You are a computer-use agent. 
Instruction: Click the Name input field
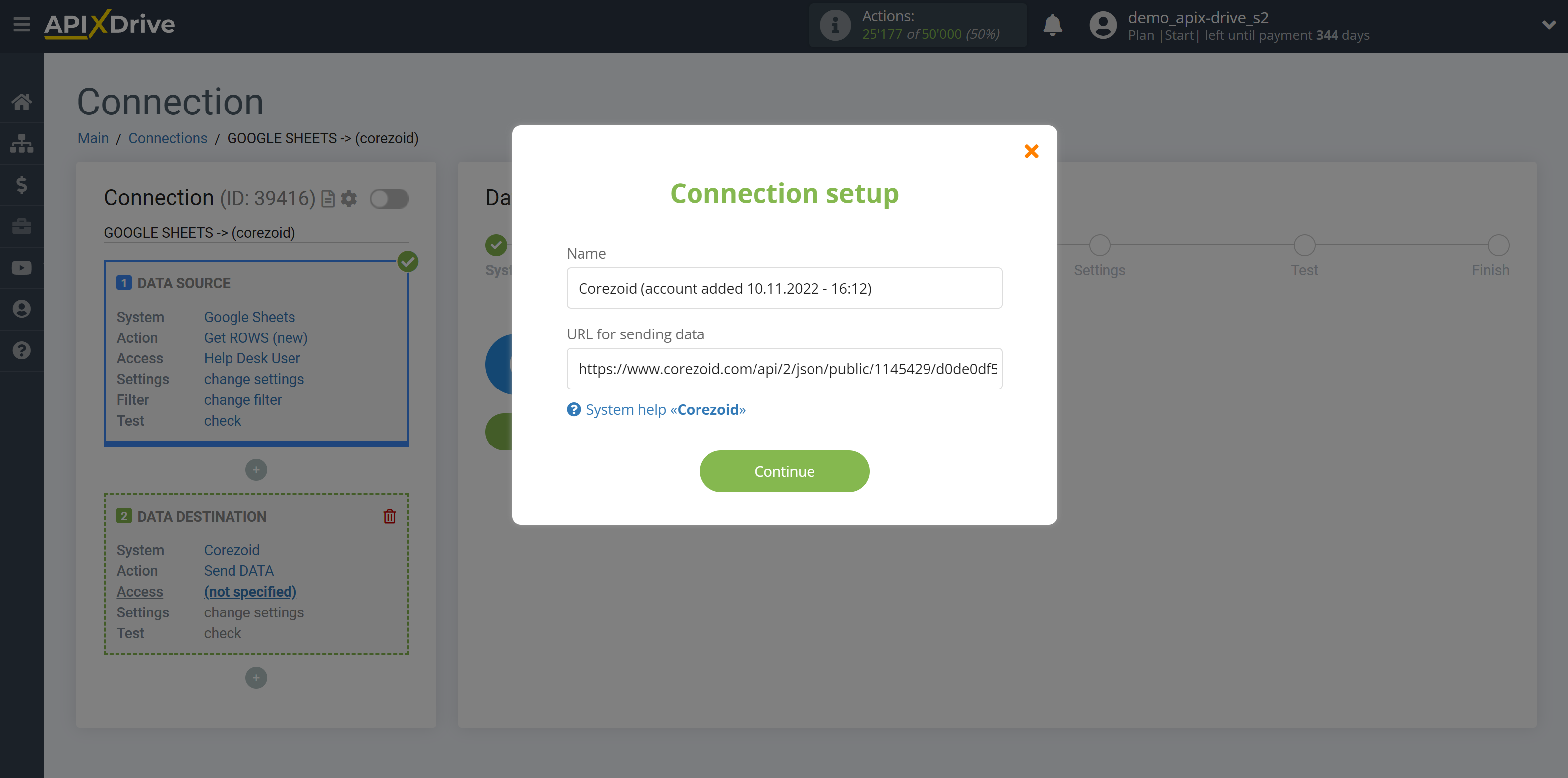point(785,288)
